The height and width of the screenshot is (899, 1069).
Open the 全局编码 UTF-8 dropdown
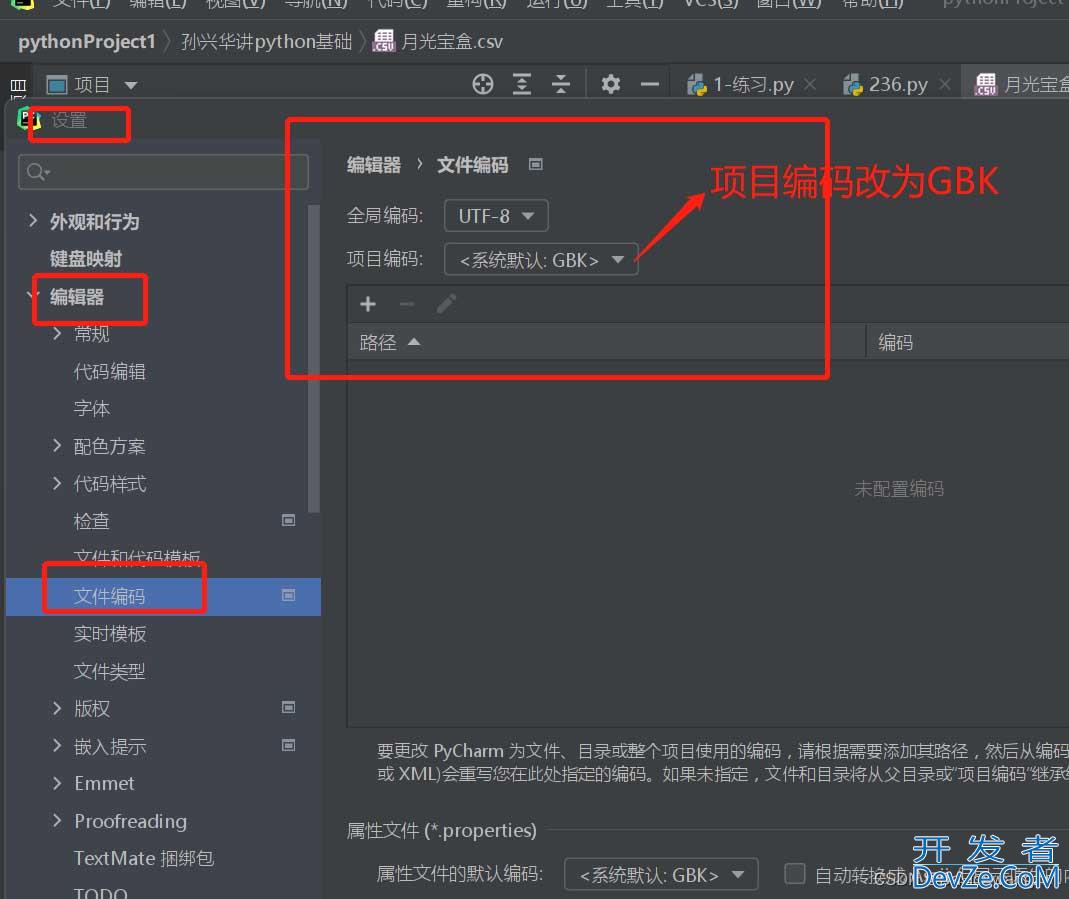click(496, 216)
